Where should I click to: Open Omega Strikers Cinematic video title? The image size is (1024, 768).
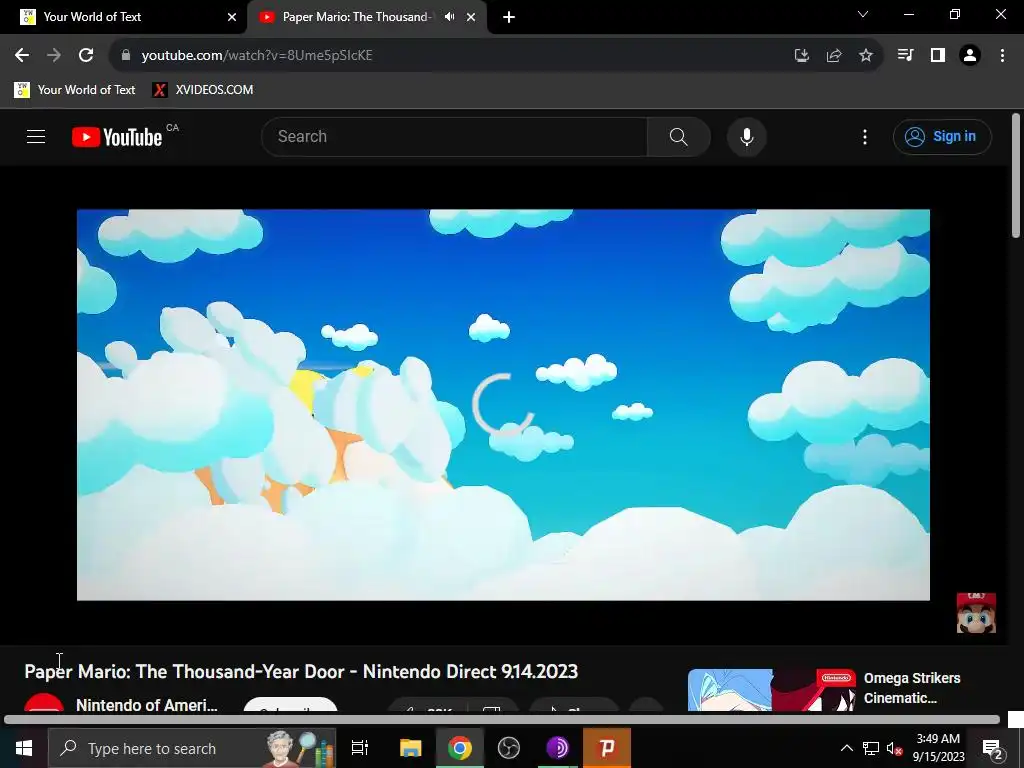coord(912,688)
